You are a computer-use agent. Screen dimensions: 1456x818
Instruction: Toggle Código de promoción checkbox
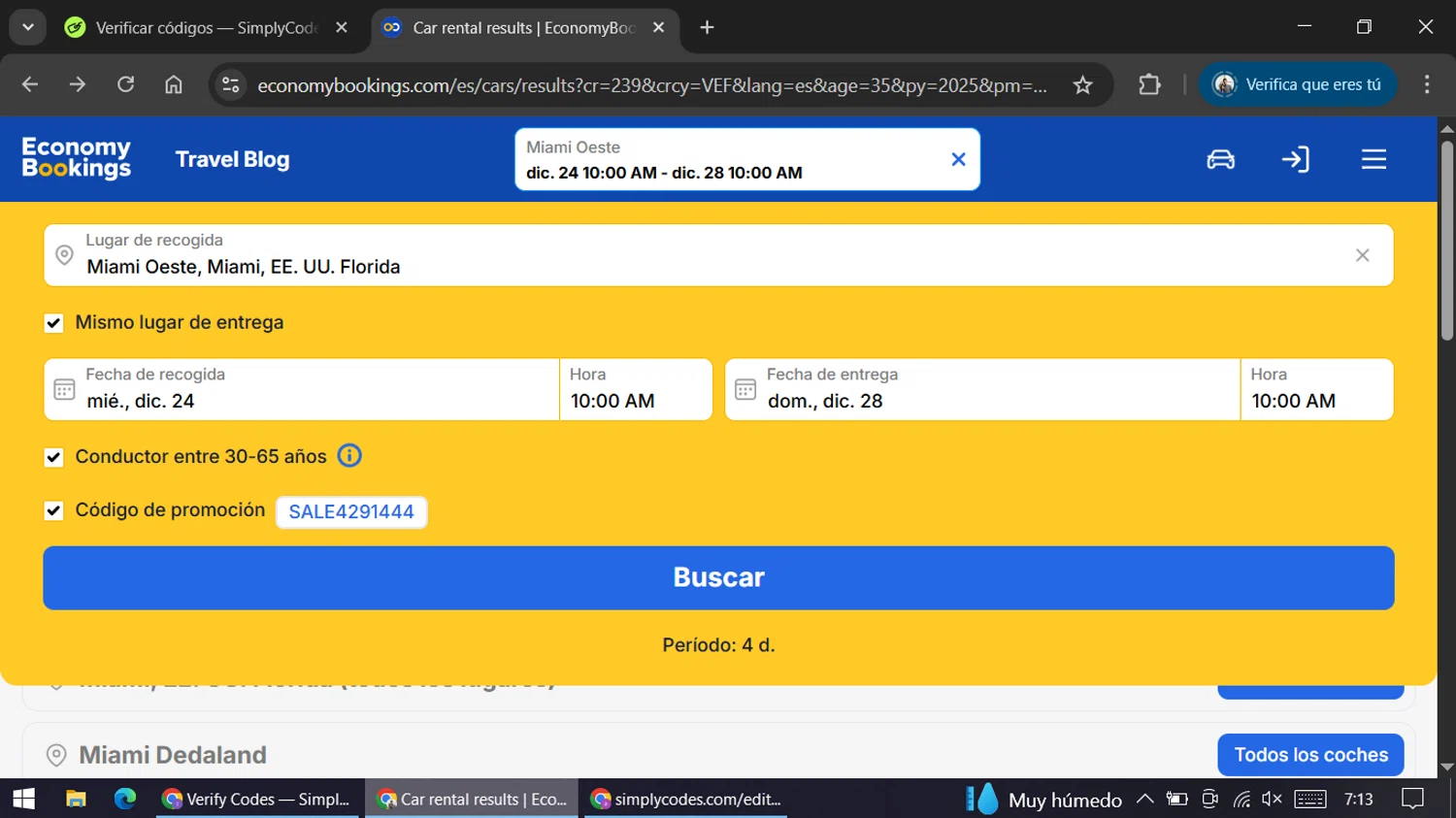pyautogui.click(x=54, y=510)
